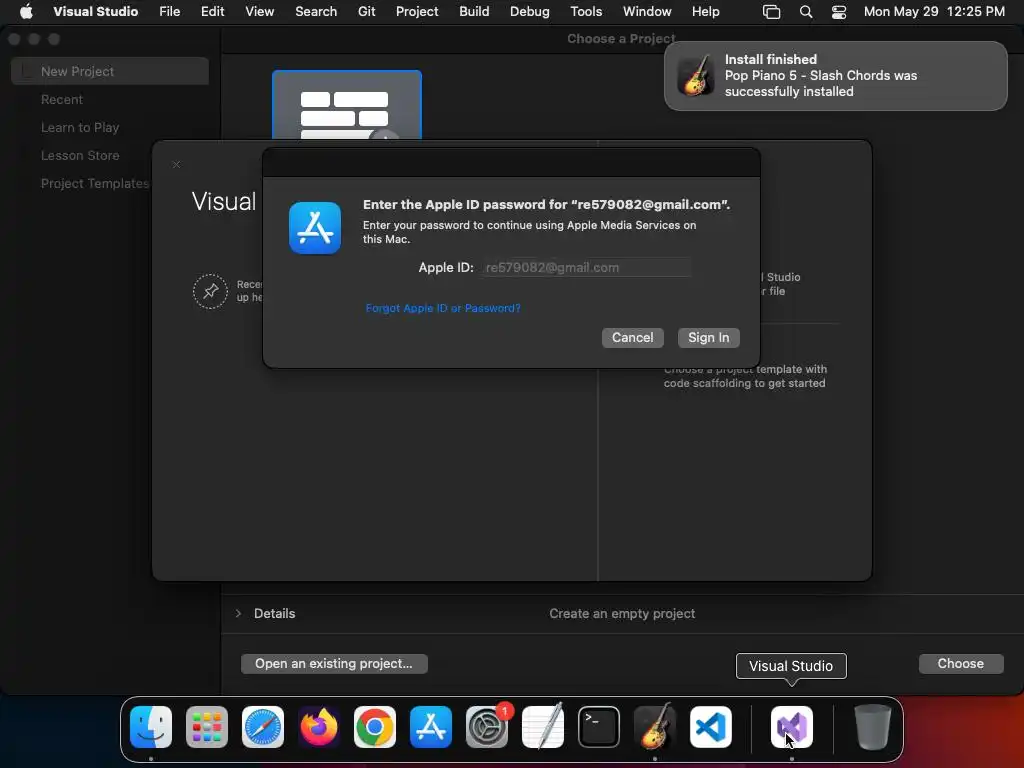Open the Project menu
The image size is (1024, 768).
coord(417,11)
